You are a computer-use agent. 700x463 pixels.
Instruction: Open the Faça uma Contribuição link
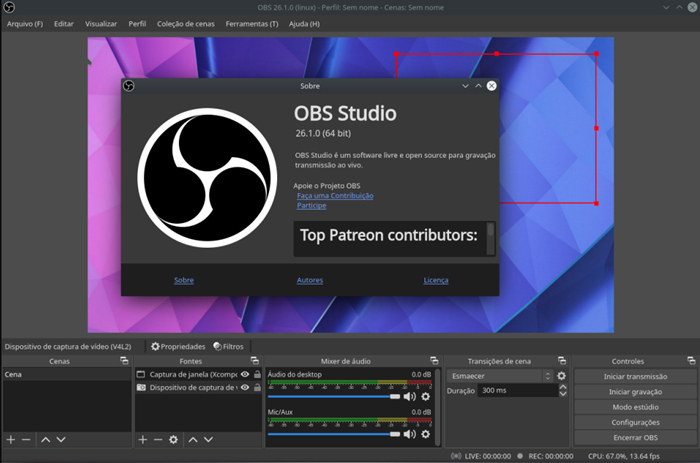335,196
